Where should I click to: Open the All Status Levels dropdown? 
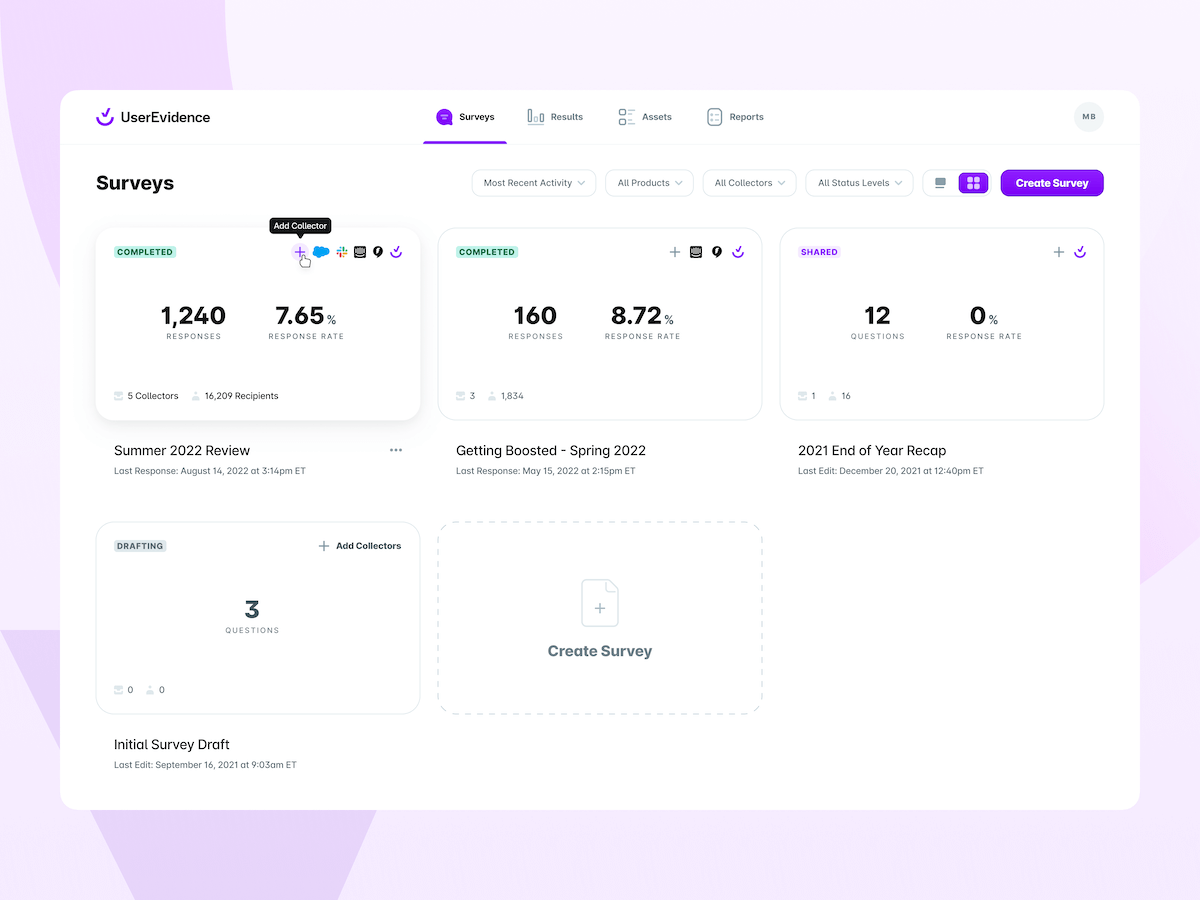point(859,183)
